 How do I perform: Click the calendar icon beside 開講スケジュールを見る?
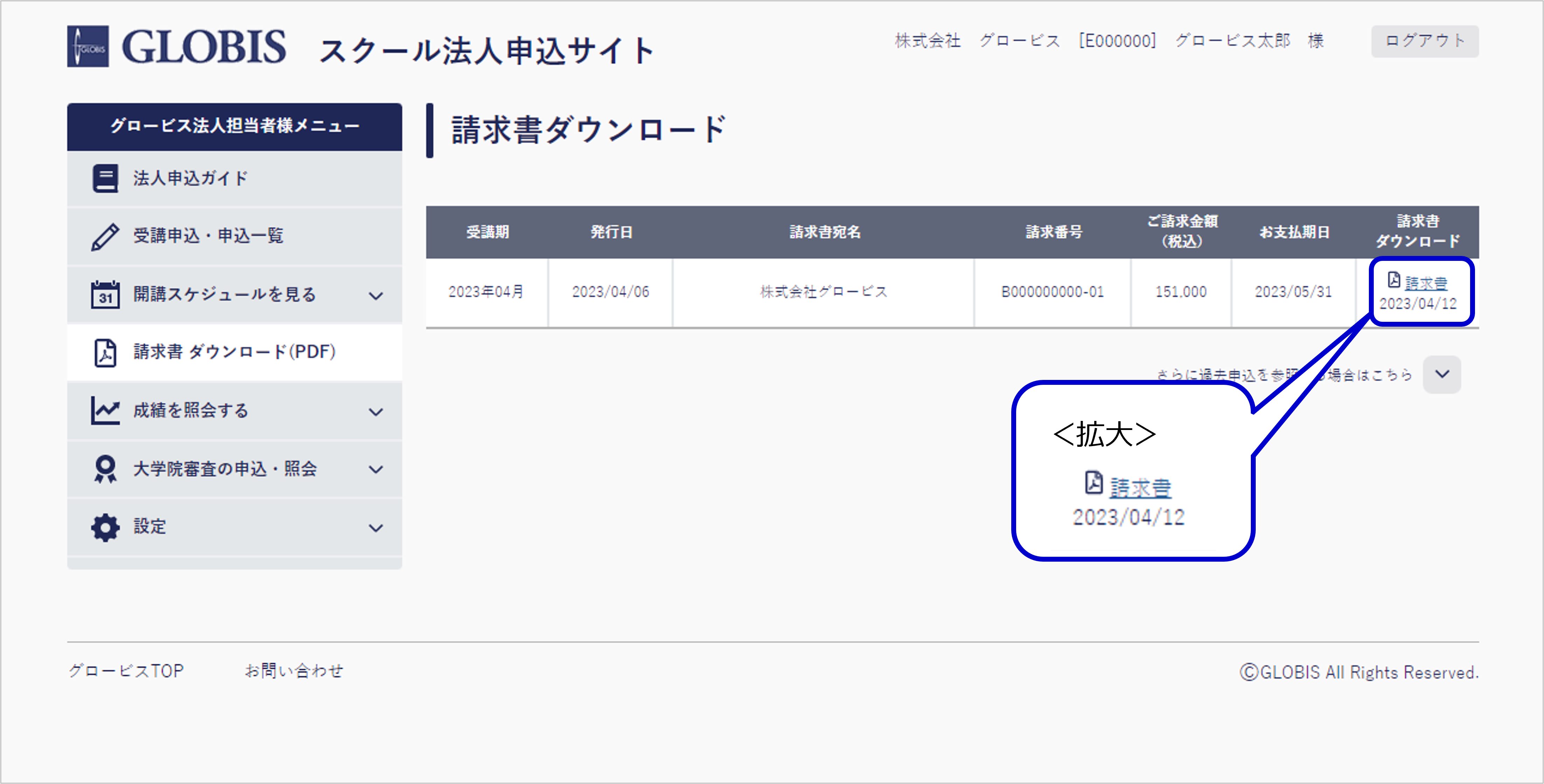(105, 294)
